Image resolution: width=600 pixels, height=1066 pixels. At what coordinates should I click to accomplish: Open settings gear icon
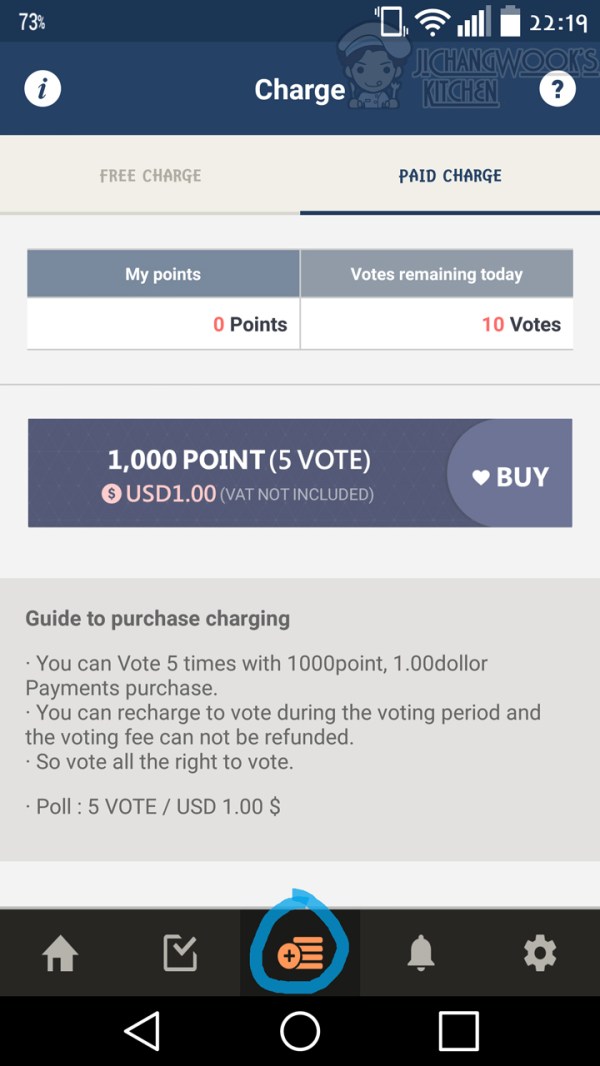point(540,955)
